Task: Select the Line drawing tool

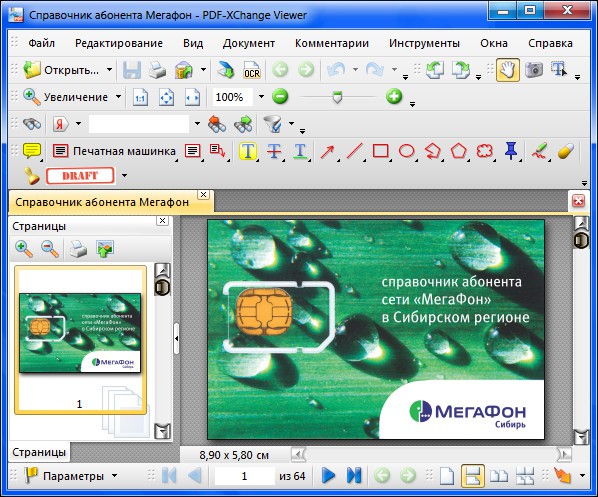Action: [x=354, y=151]
